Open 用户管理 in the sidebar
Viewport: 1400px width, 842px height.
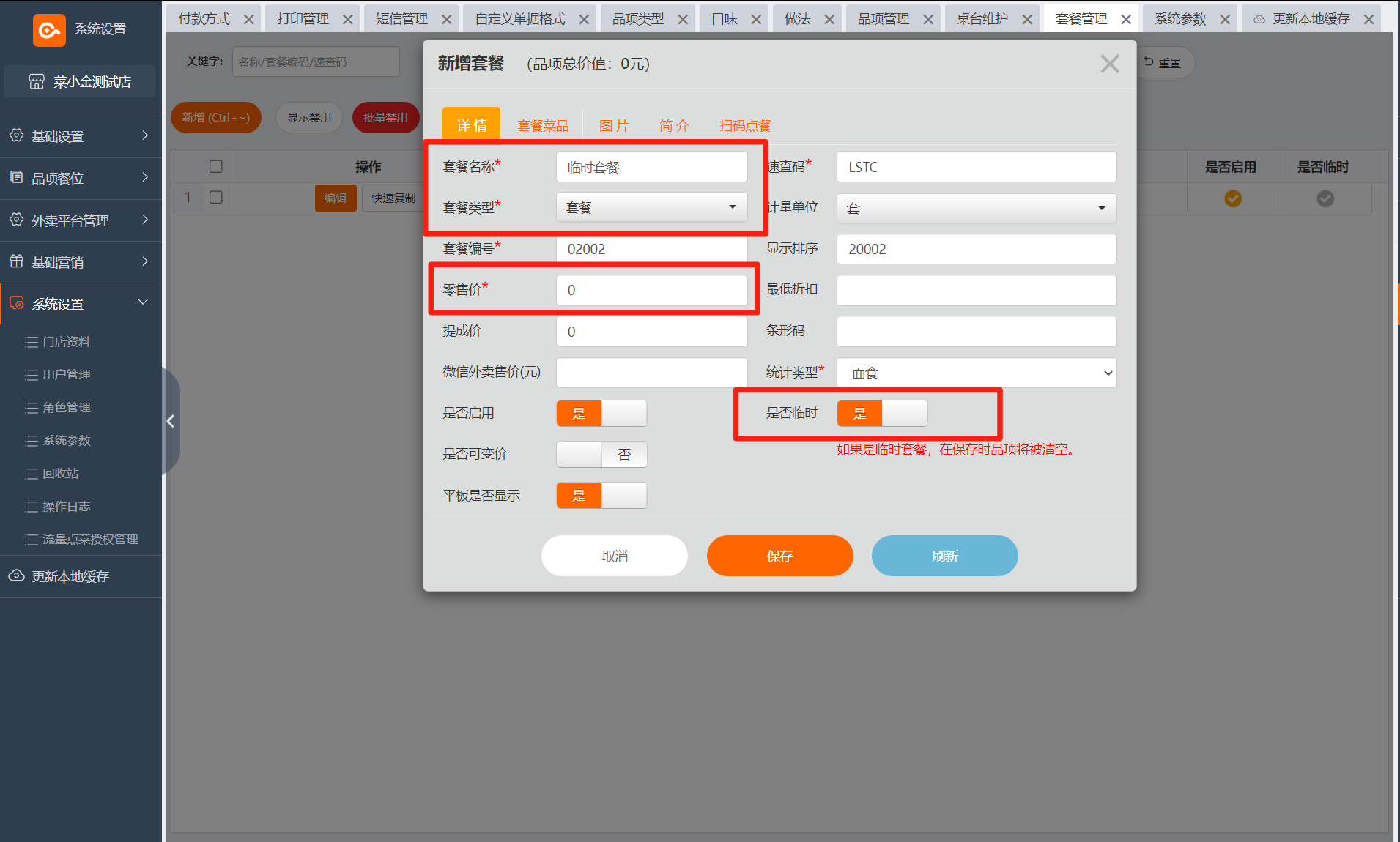click(x=67, y=374)
